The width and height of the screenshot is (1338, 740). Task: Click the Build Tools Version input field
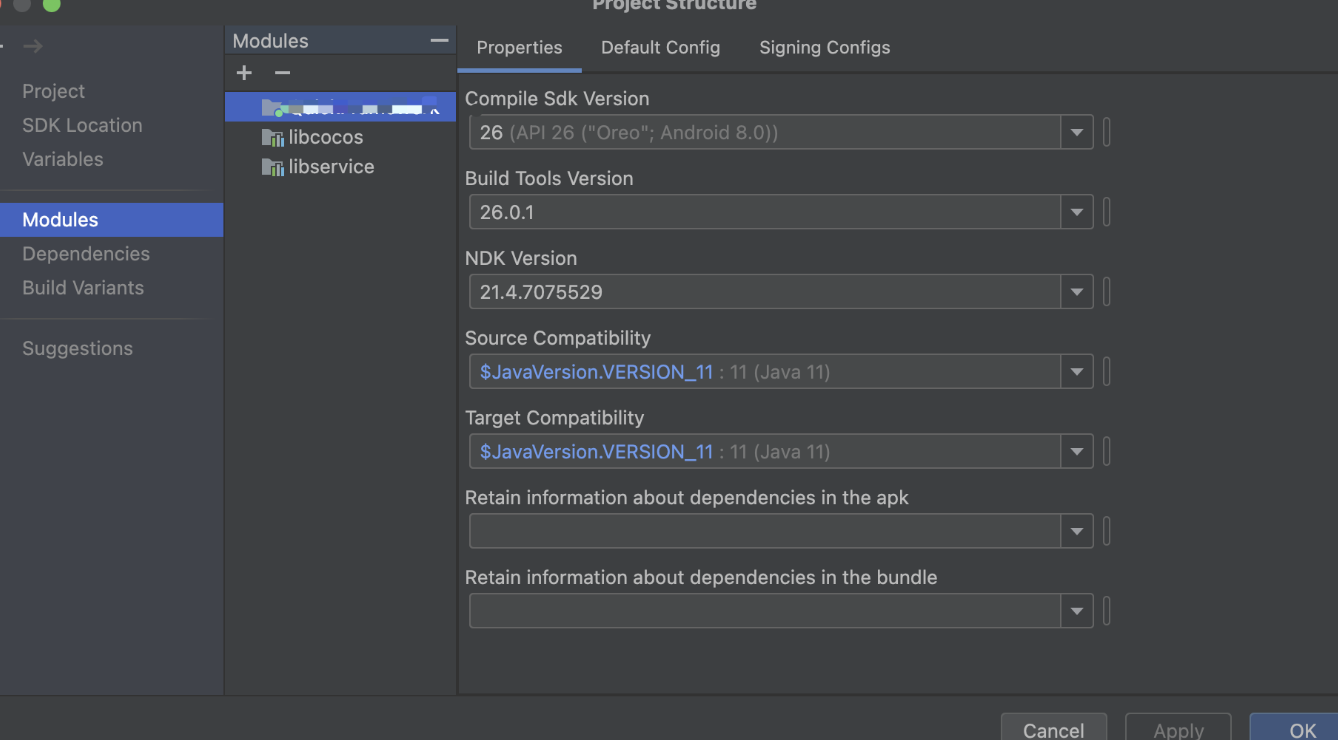point(764,212)
